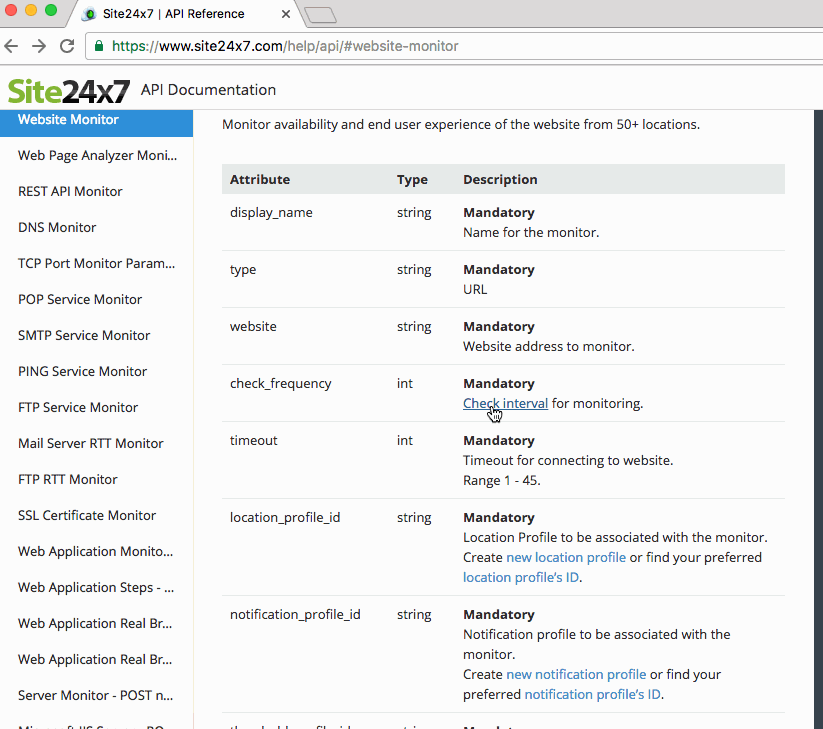
Task: Open FTP RTT Monitor section
Action: click(68, 479)
